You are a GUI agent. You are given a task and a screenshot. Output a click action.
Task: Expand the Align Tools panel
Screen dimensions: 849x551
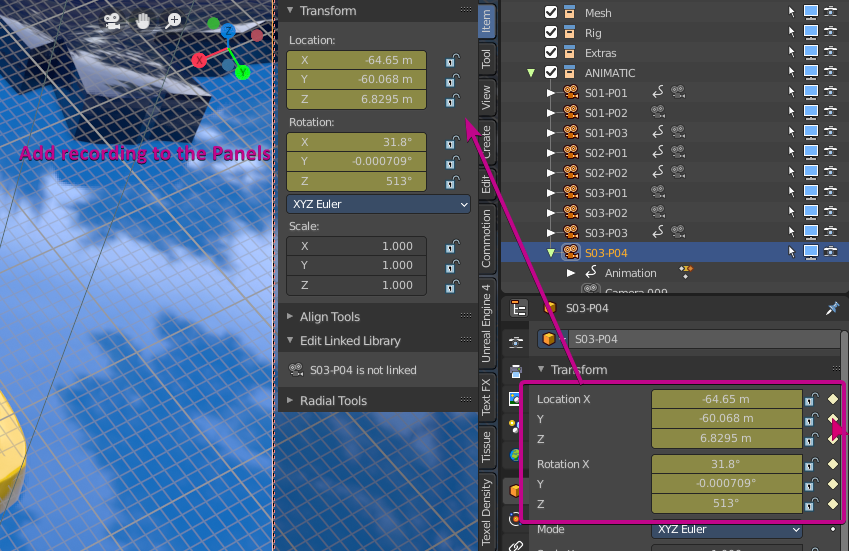pyautogui.click(x=290, y=316)
